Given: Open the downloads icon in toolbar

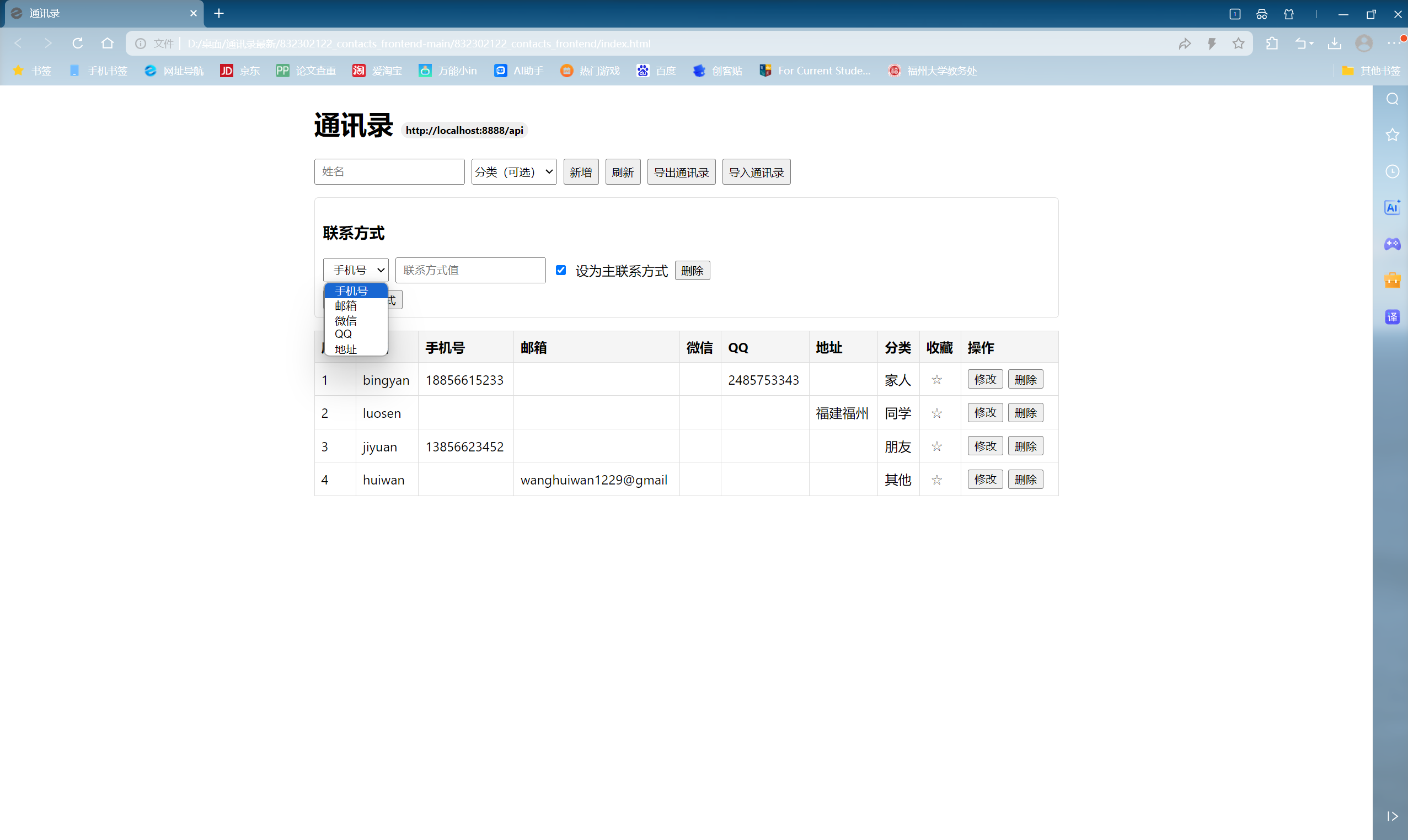Looking at the screenshot, I should [x=1334, y=43].
